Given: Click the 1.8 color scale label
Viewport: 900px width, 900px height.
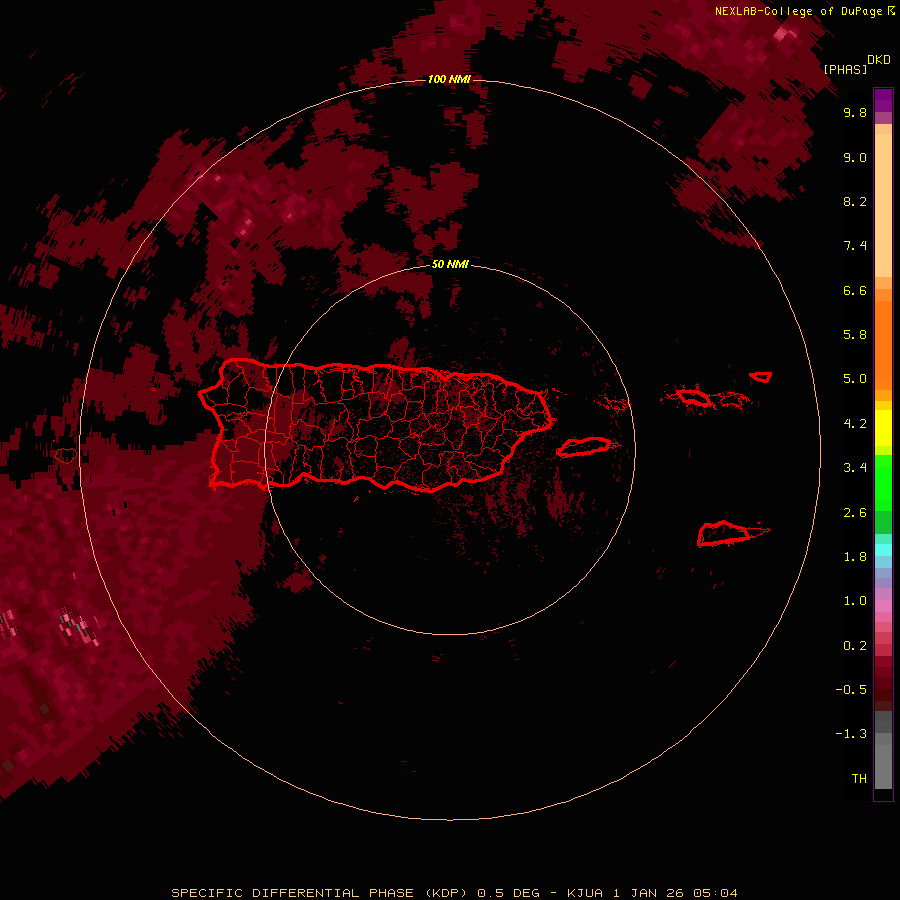Looking at the screenshot, I should coord(855,557).
